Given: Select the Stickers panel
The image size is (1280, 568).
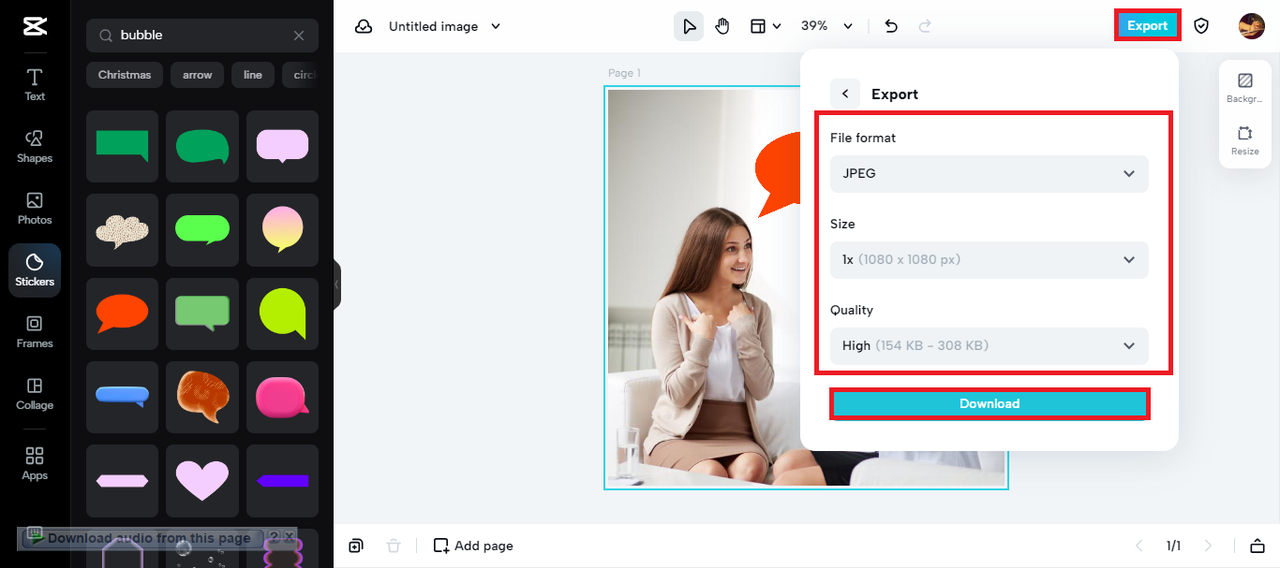Looking at the screenshot, I should (x=34, y=270).
